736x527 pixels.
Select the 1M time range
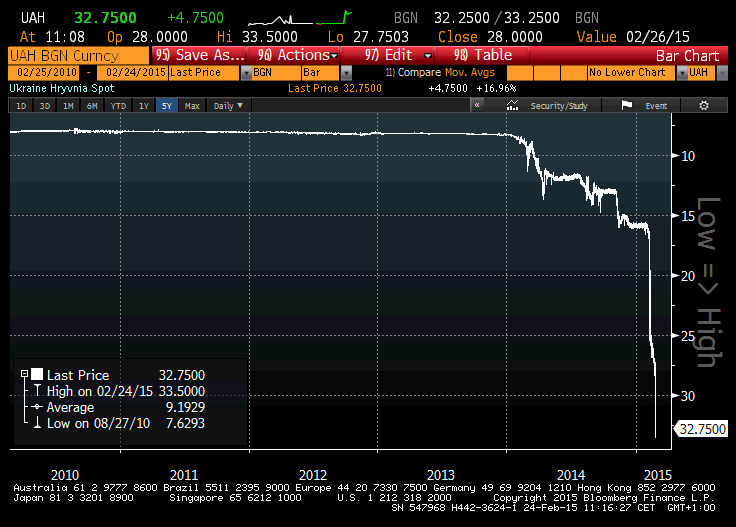[x=69, y=106]
